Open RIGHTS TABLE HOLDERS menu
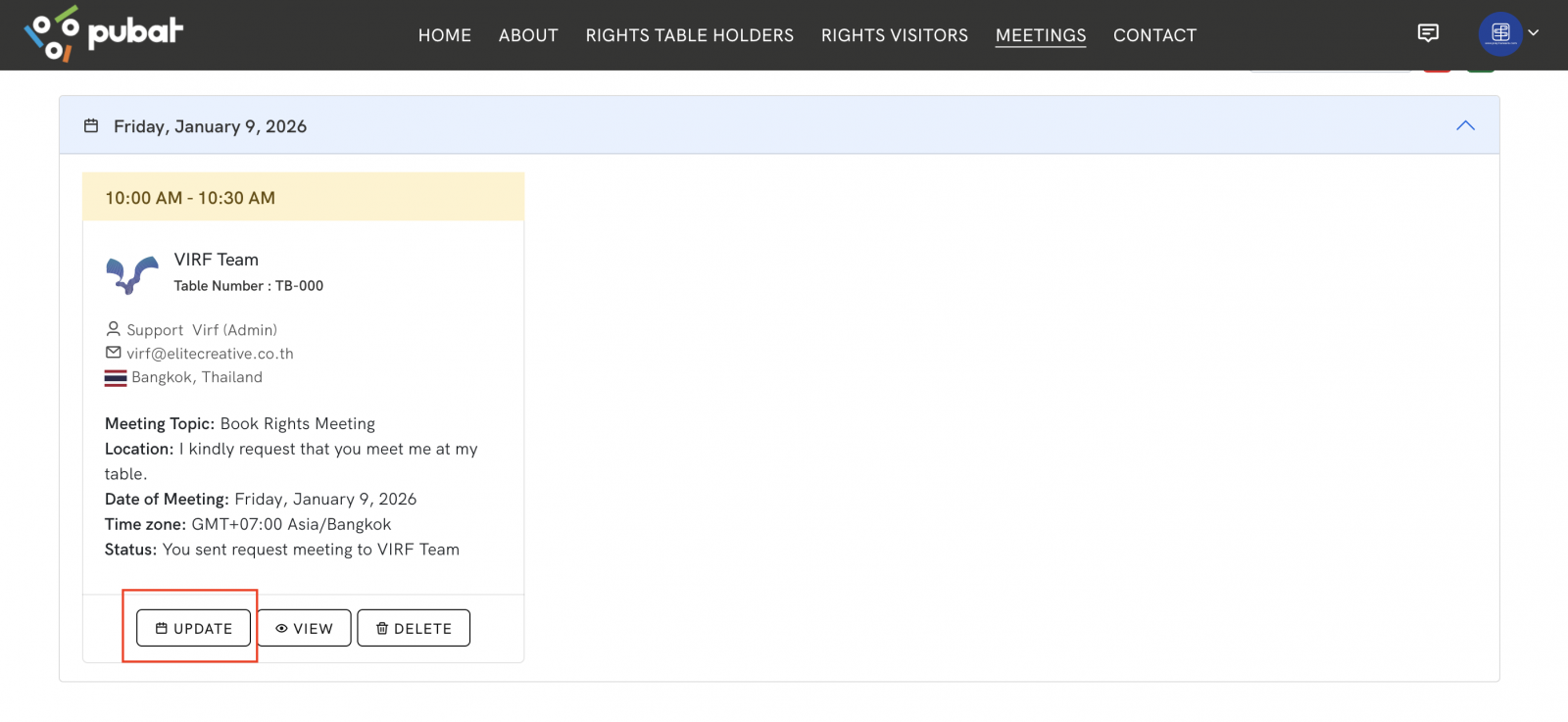Viewport: 1568px width, 722px height. (690, 35)
